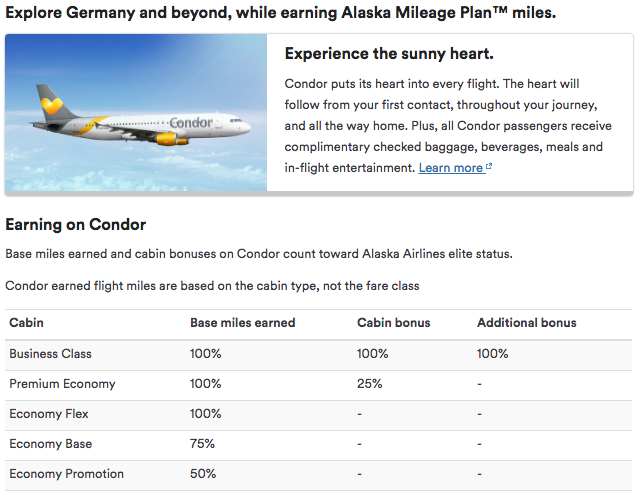Click the Economy Promotion row label
640x496 pixels.
(67, 474)
